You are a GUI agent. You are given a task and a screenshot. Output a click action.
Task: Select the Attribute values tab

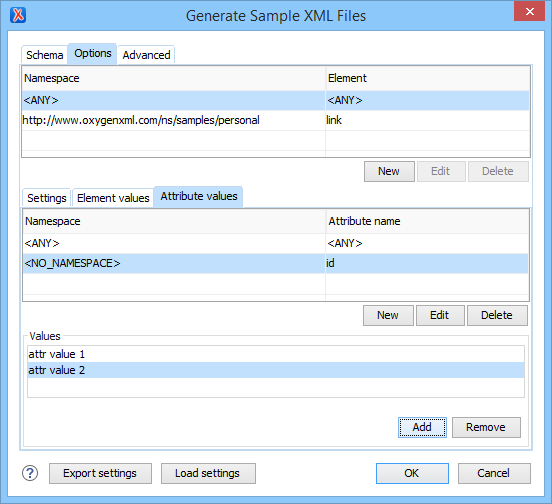199,196
